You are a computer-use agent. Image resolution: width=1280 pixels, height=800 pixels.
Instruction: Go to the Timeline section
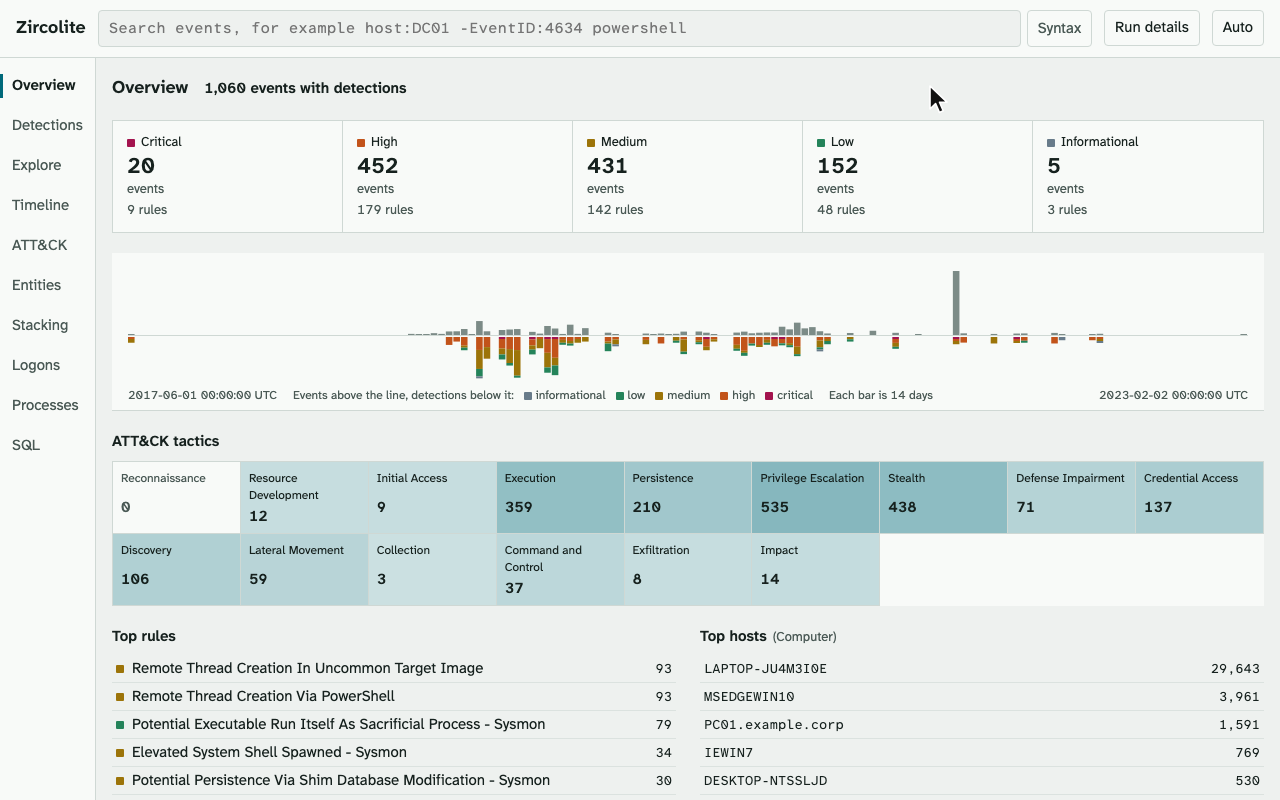point(47,205)
